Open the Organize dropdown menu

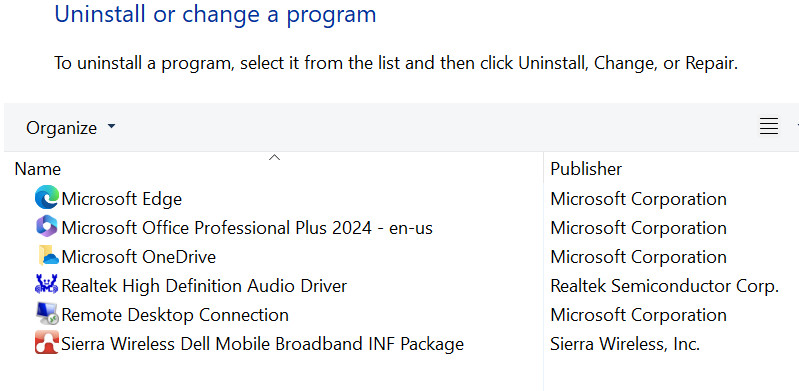71,127
